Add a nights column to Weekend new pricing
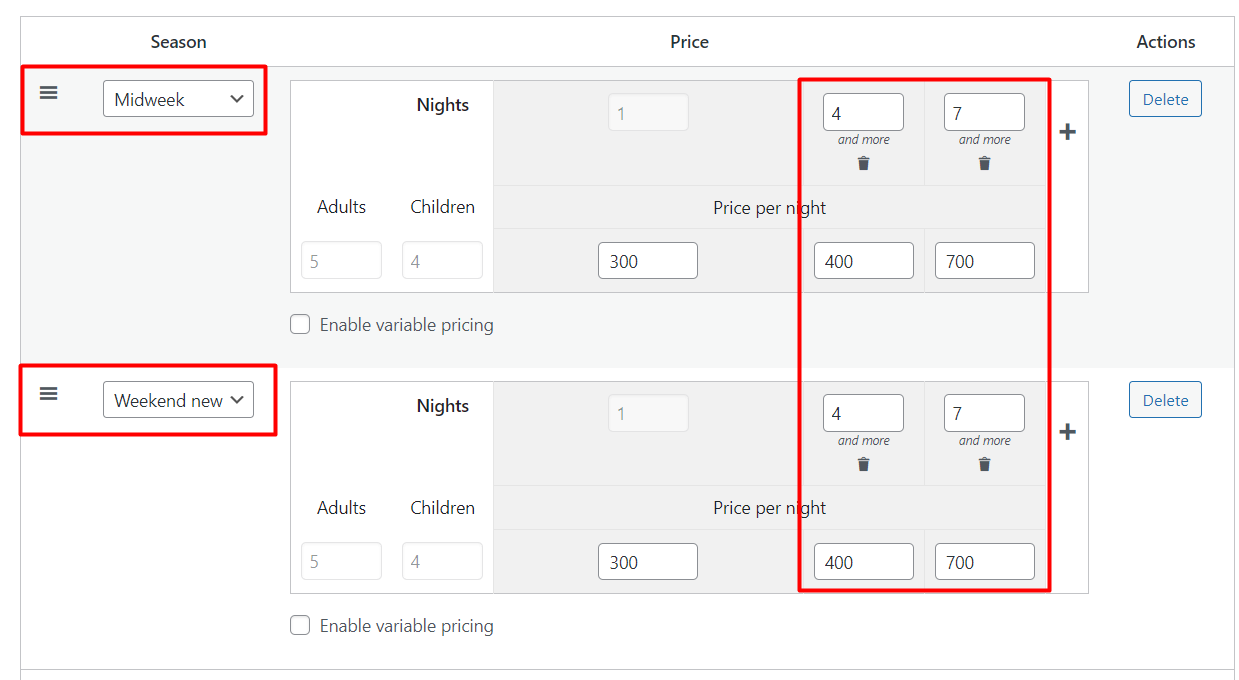 coord(1067,432)
